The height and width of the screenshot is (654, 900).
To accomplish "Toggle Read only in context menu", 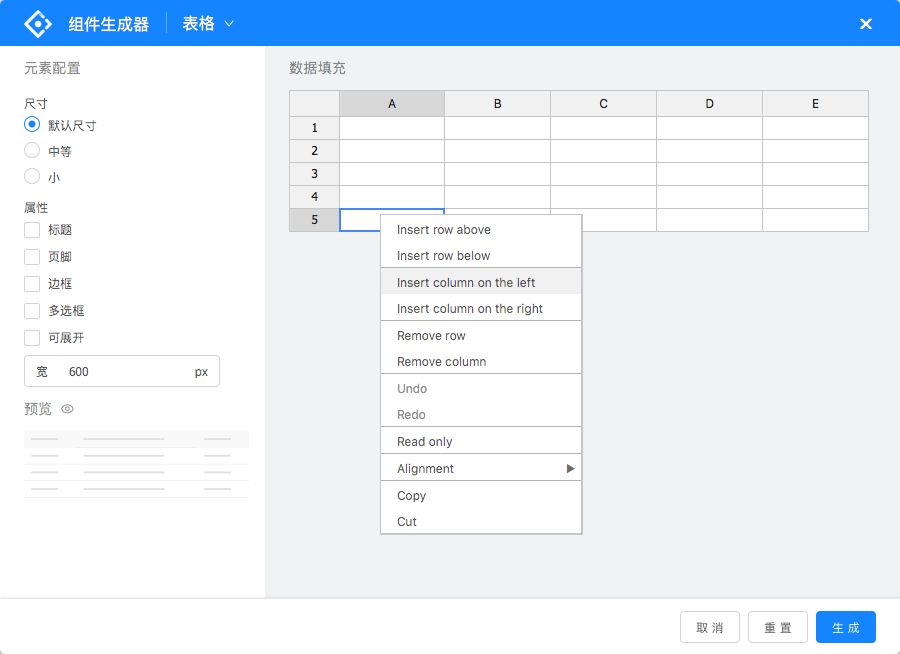I will pyautogui.click(x=481, y=442).
